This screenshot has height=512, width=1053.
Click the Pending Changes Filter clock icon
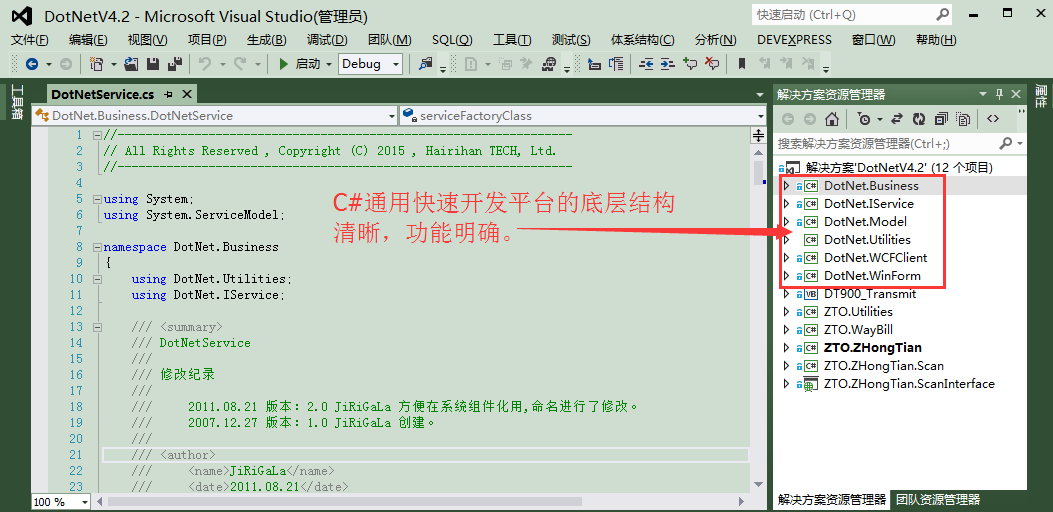click(x=863, y=119)
